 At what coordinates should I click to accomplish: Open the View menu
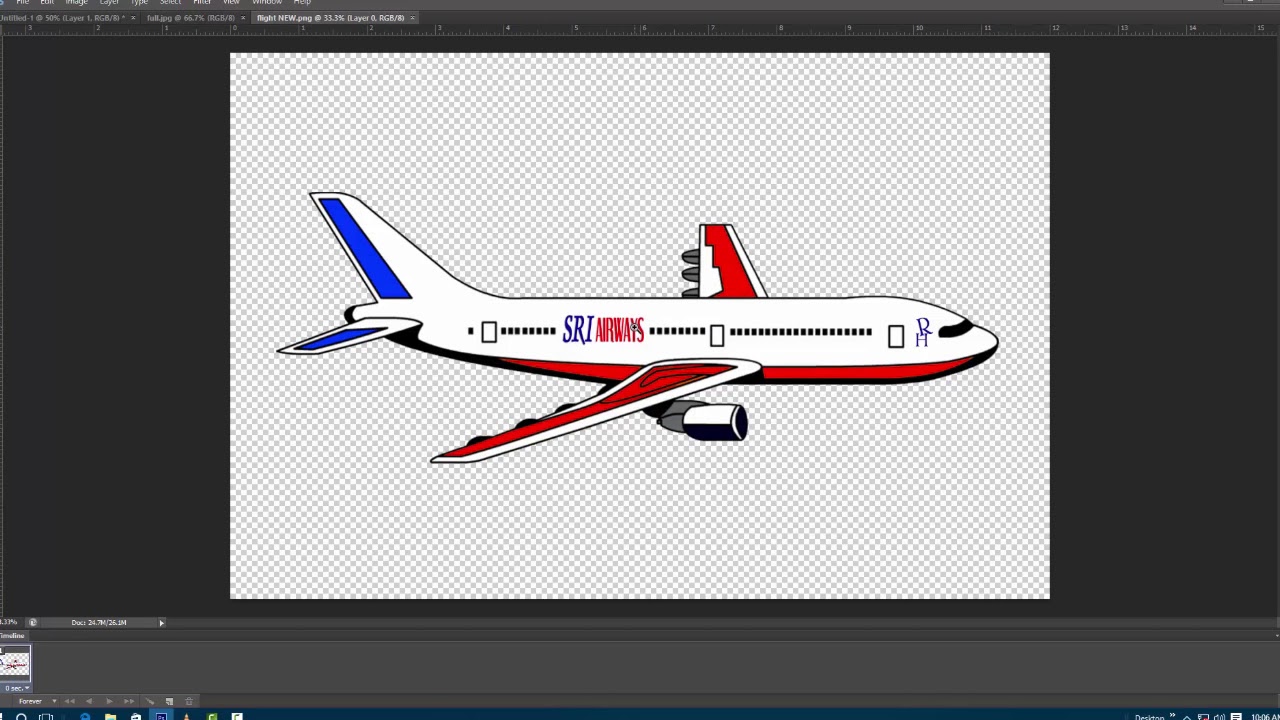(231, 2)
